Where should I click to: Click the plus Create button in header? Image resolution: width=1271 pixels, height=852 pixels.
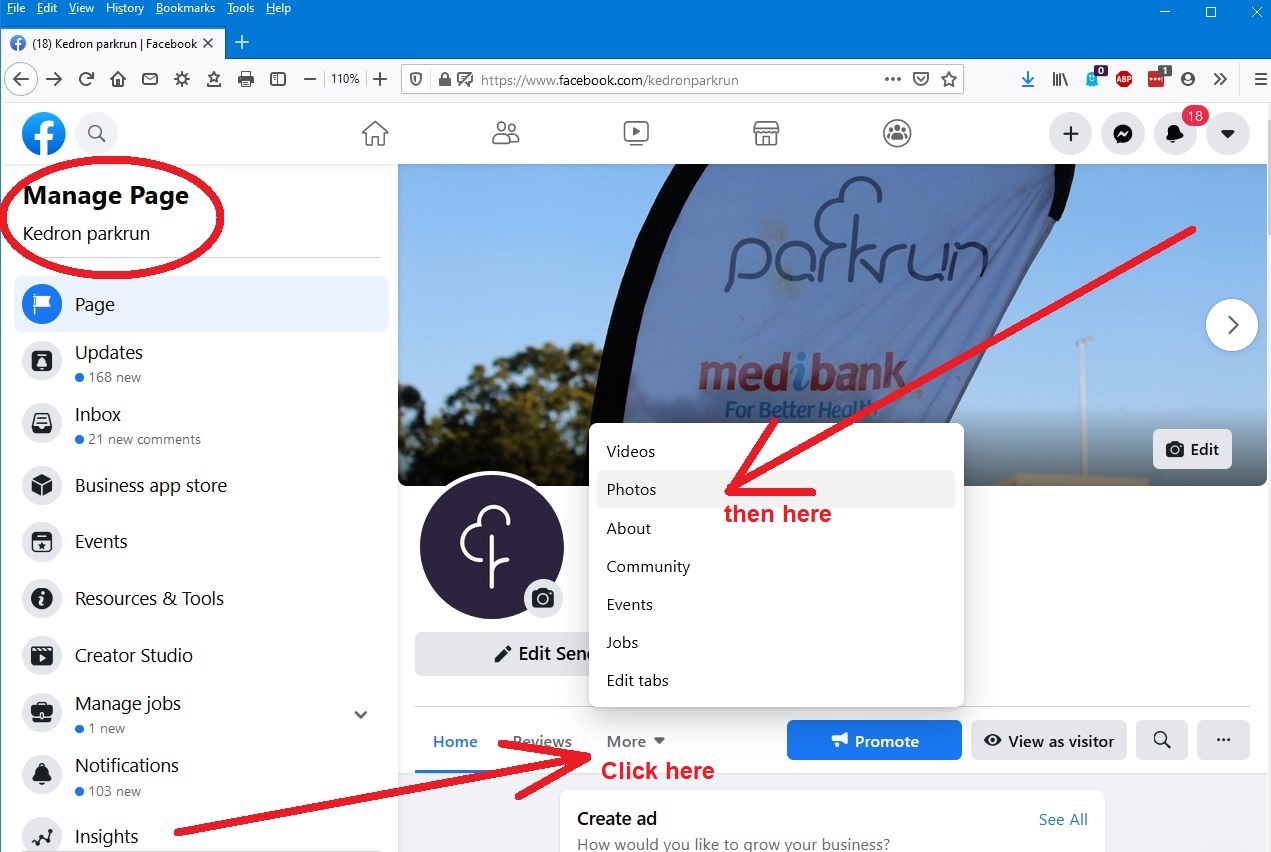tap(1070, 134)
